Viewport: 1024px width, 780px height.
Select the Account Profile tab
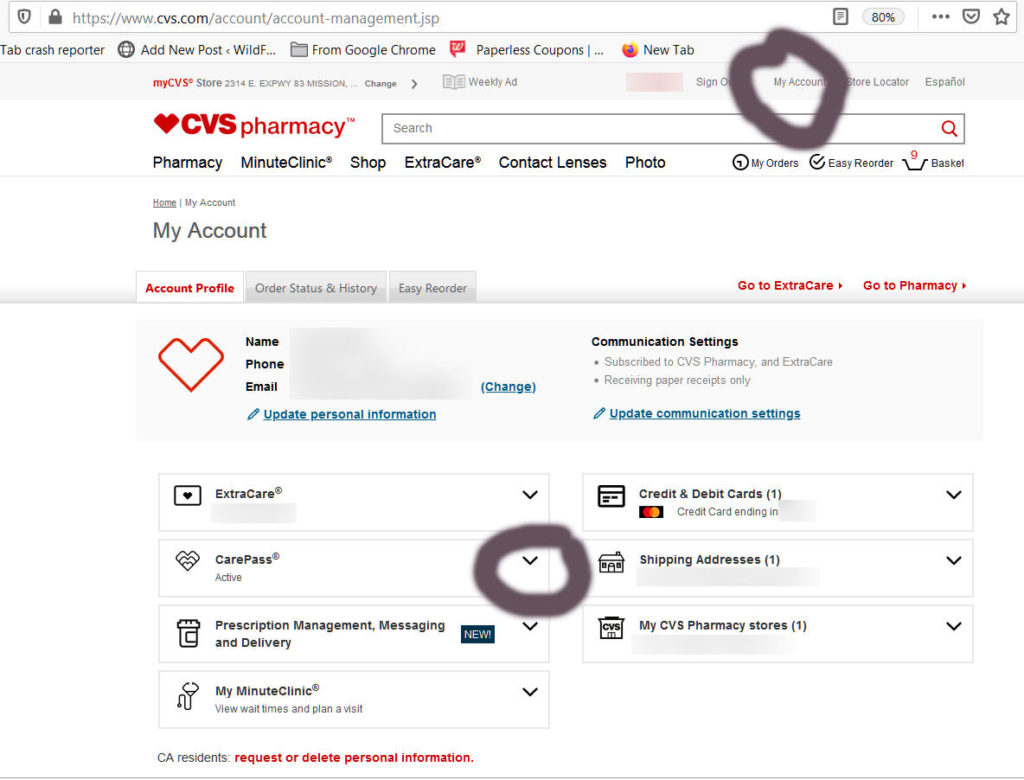pos(189,288)
